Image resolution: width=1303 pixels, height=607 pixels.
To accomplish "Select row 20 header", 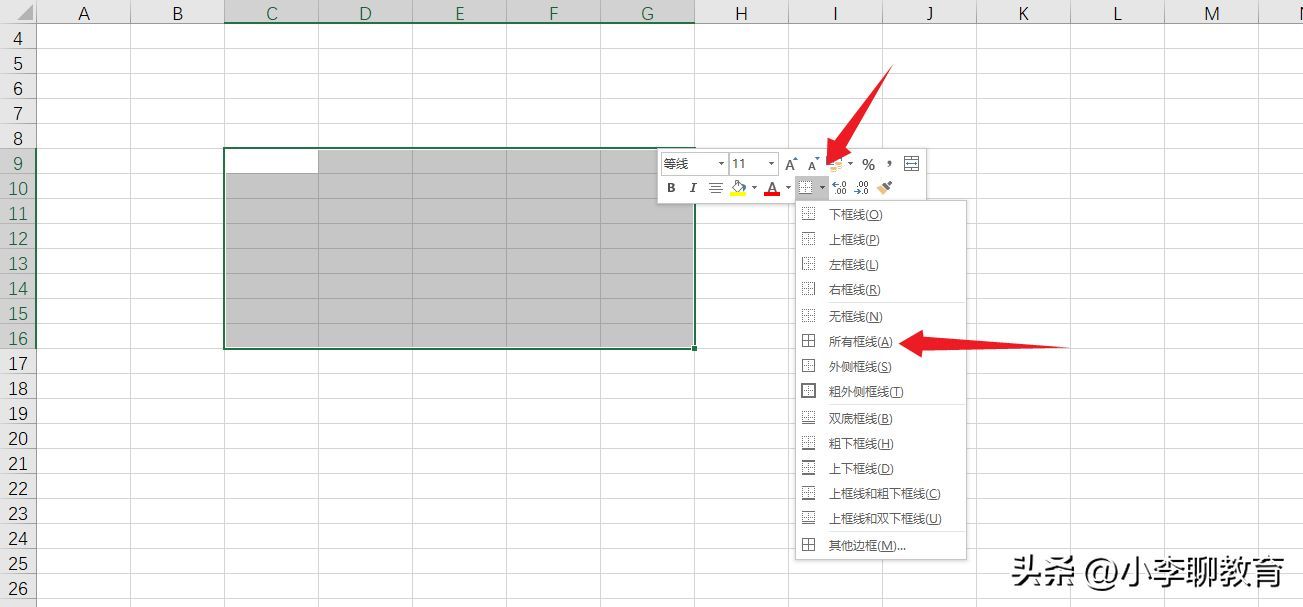I will coord(18,437).
